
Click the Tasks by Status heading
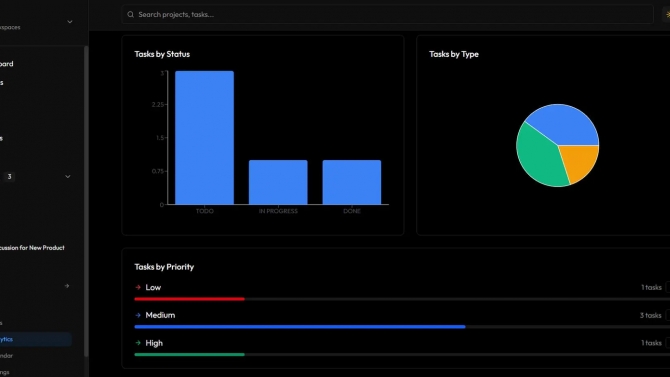tap(162, 54)
